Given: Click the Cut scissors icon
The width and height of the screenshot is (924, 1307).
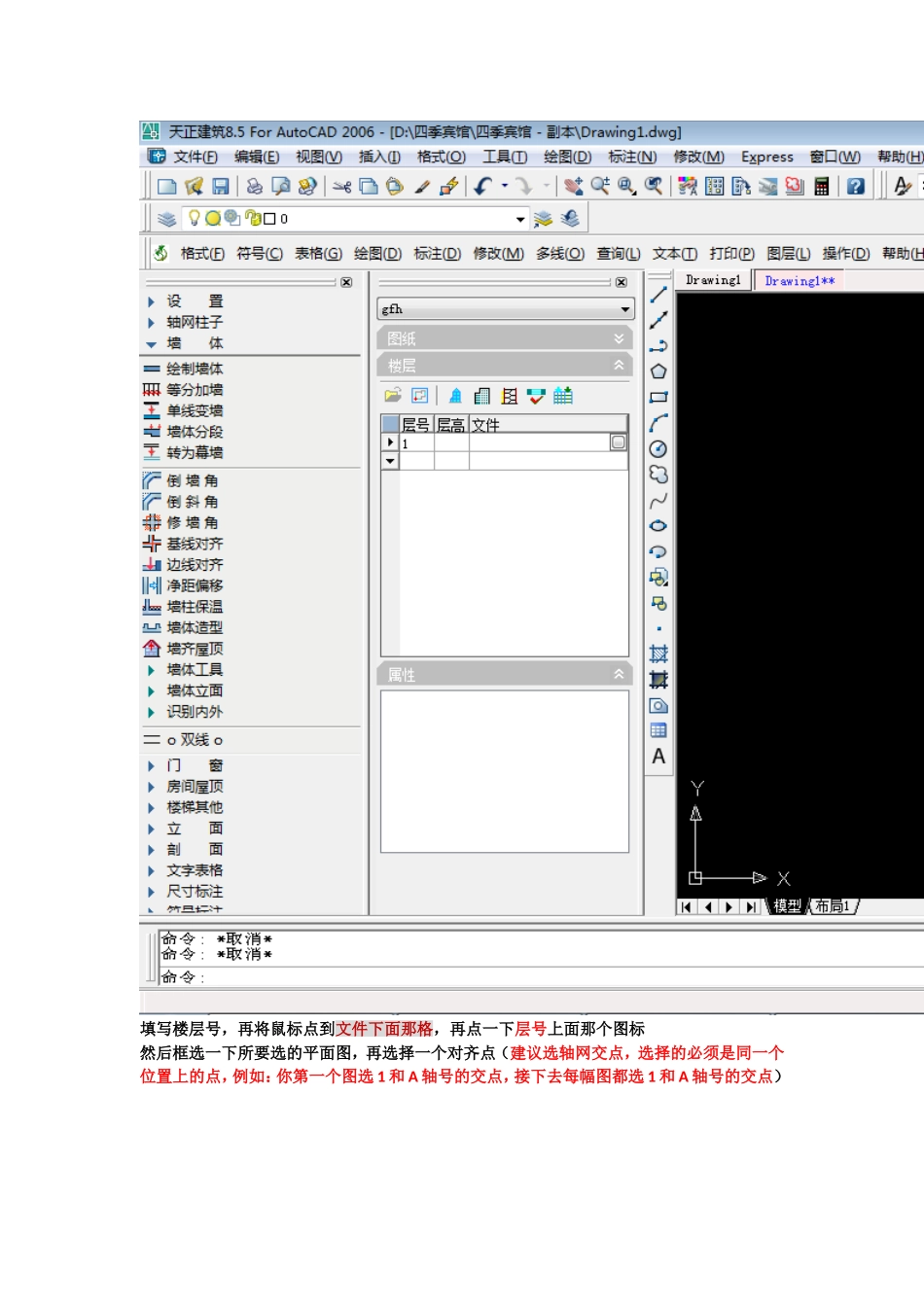Looking at the screenshot, I should tap(341, 186).
